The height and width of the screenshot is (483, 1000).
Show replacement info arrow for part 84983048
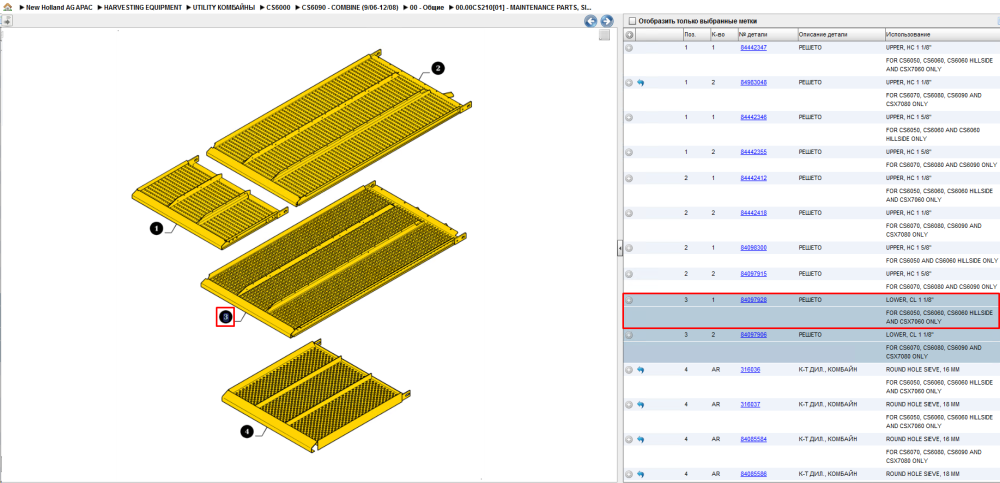[640, 82]
